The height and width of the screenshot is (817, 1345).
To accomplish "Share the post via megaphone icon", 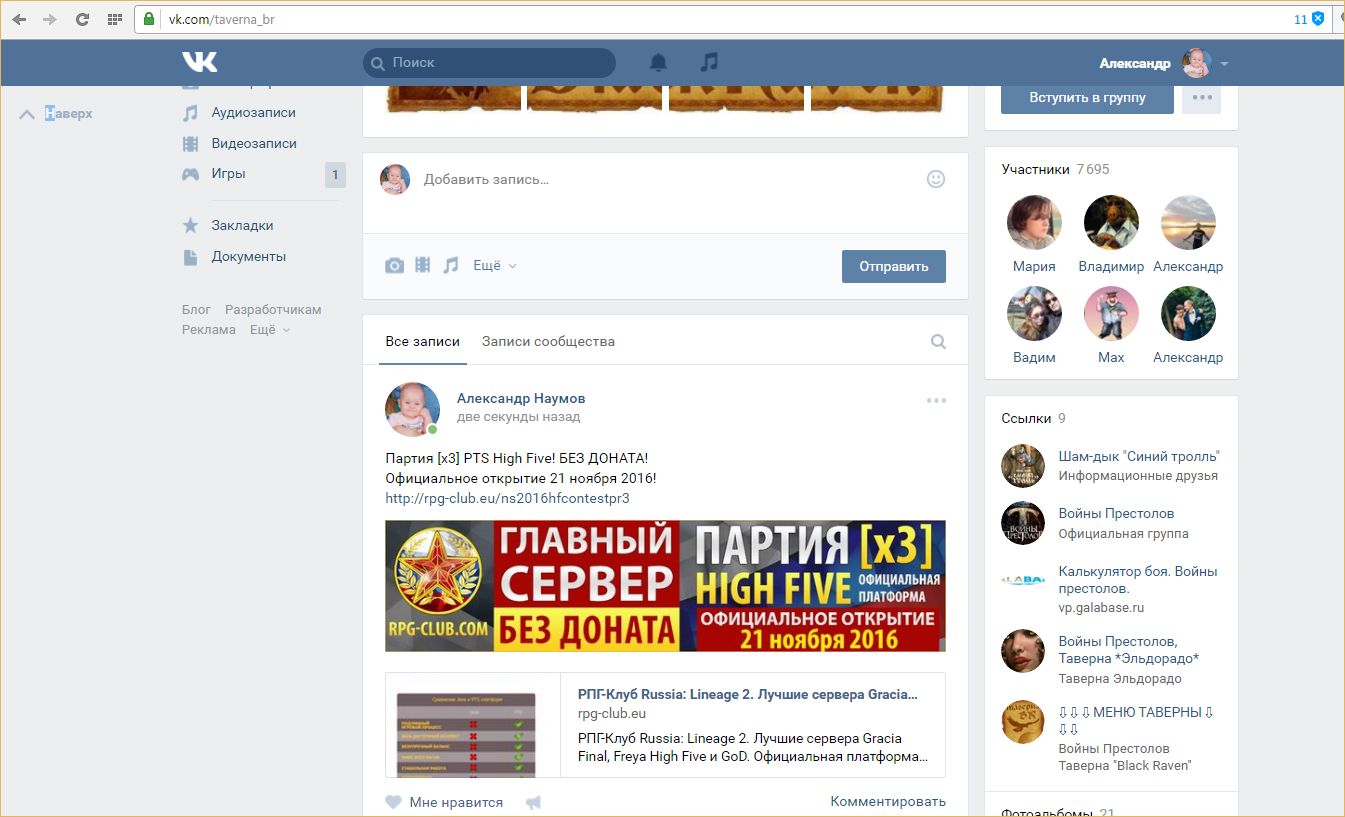I will tap(534, 802).
